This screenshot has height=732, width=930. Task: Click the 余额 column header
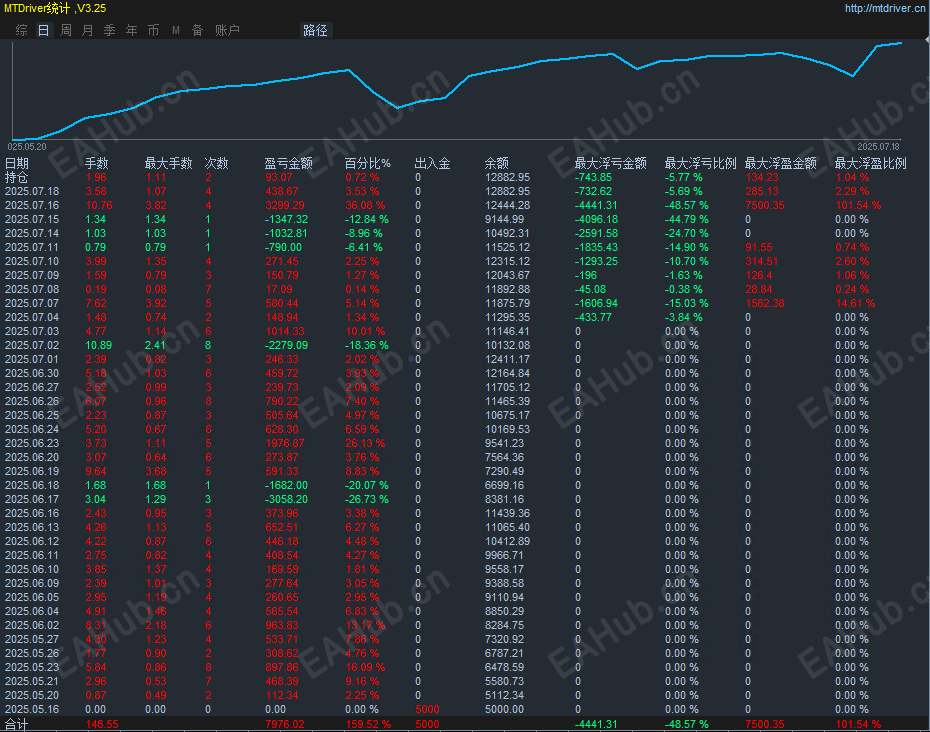[497, 163]
